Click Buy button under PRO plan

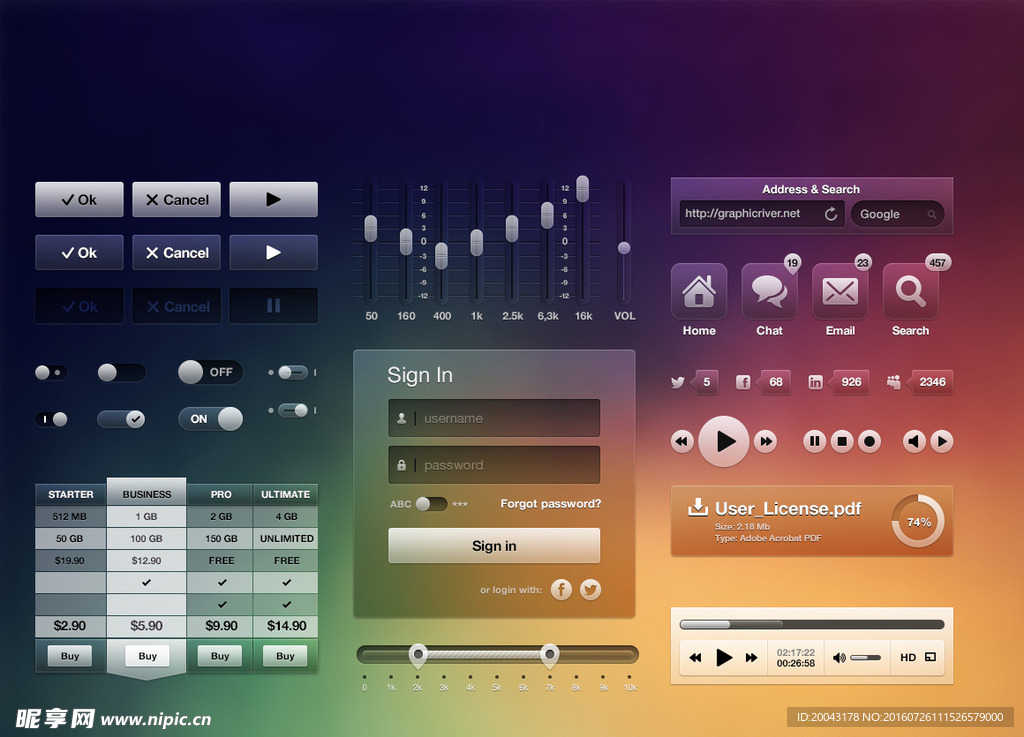coord(220,656)
